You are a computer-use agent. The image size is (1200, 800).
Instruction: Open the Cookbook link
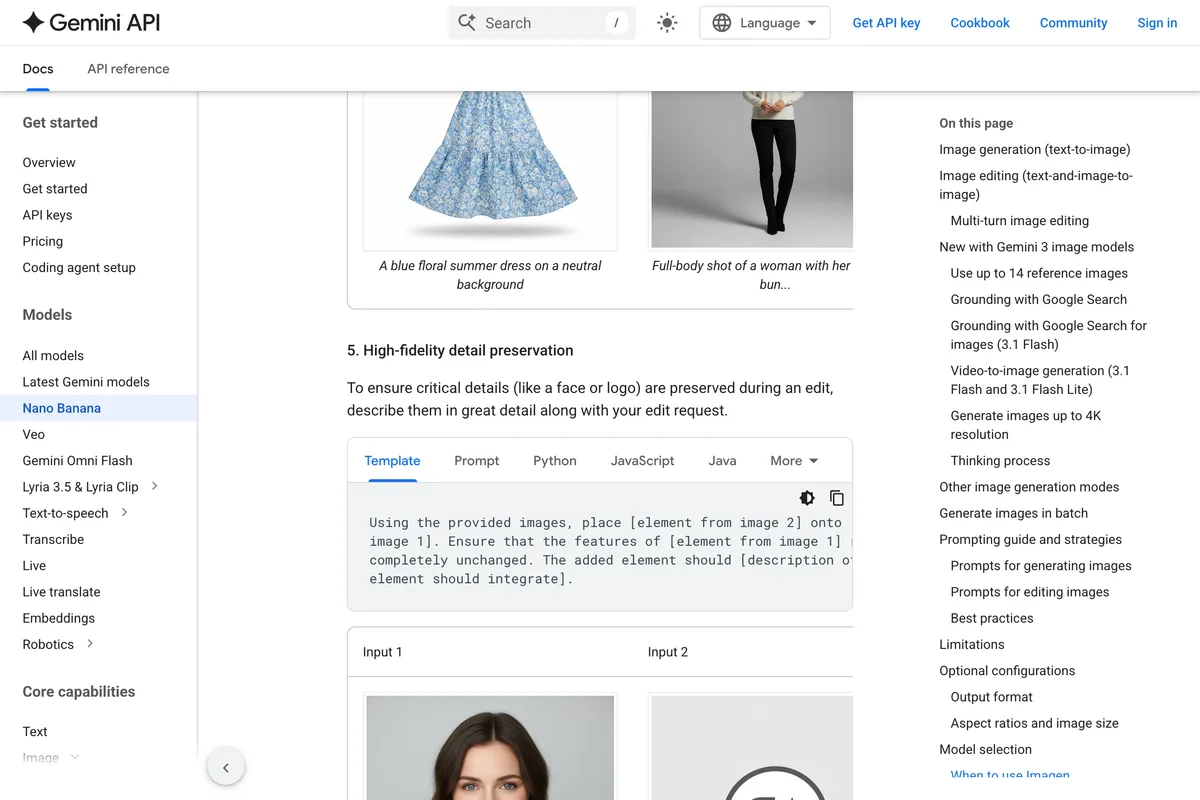(x=980, y=23)
